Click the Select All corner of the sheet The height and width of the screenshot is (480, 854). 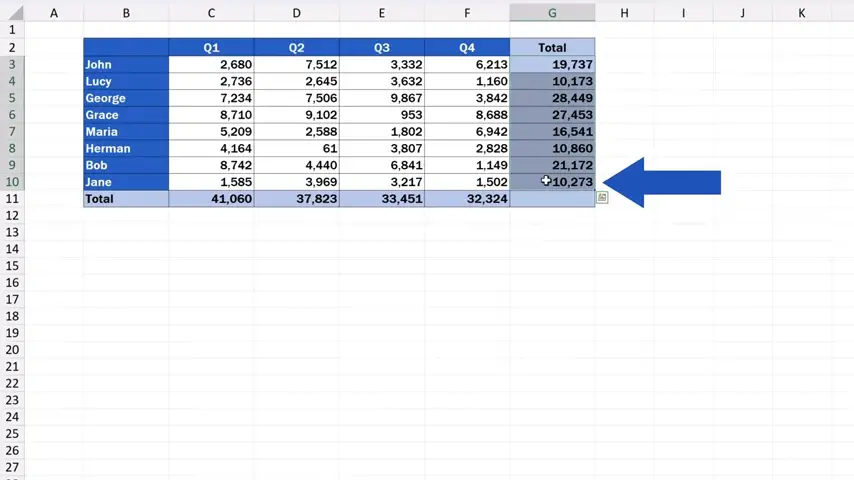coord(12,13)
